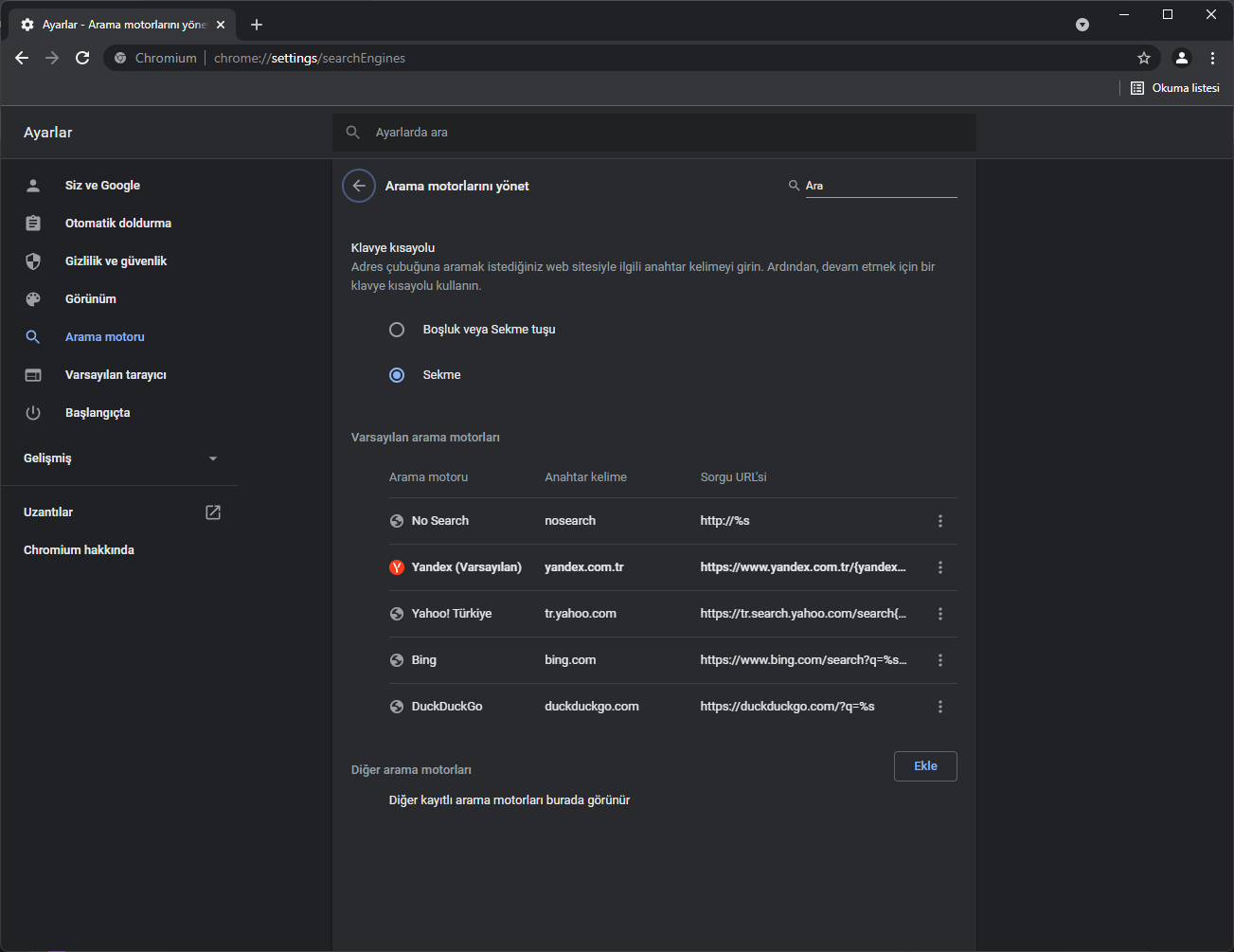
Task: Expand the Gelişmiş section
Action: (120, 458)
